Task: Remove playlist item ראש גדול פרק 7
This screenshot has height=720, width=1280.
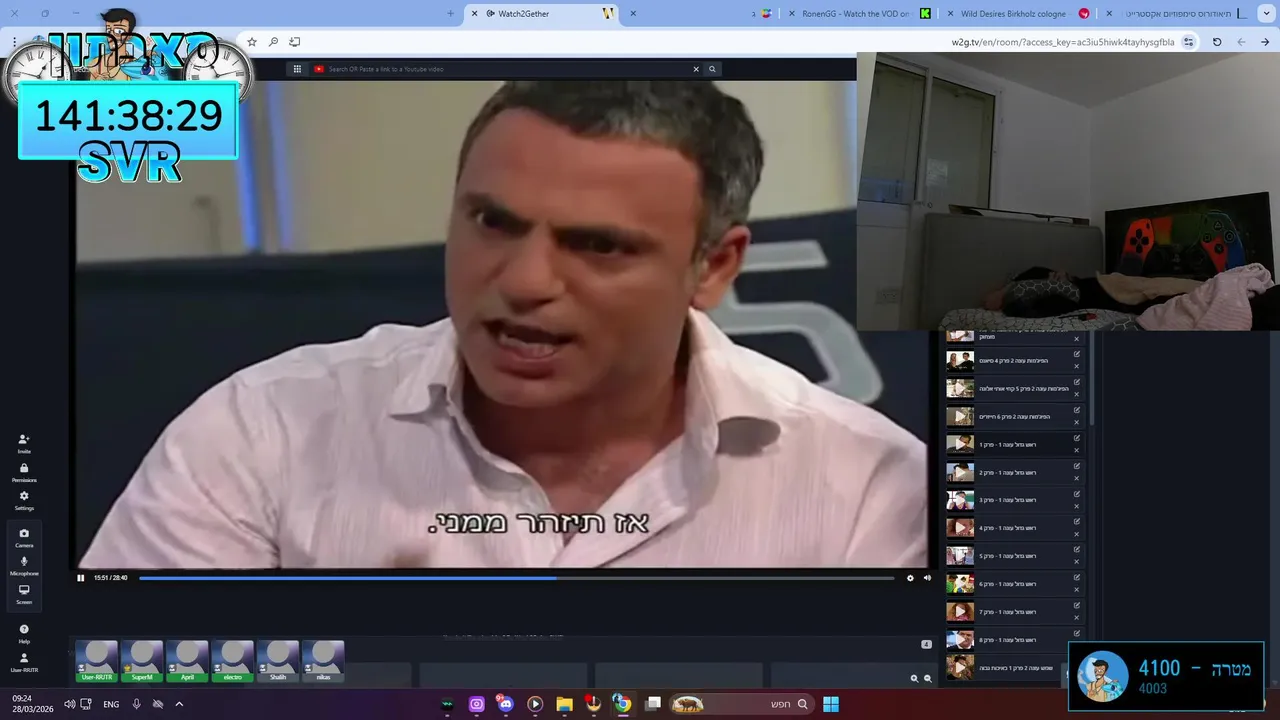Action: (1077, 618)
